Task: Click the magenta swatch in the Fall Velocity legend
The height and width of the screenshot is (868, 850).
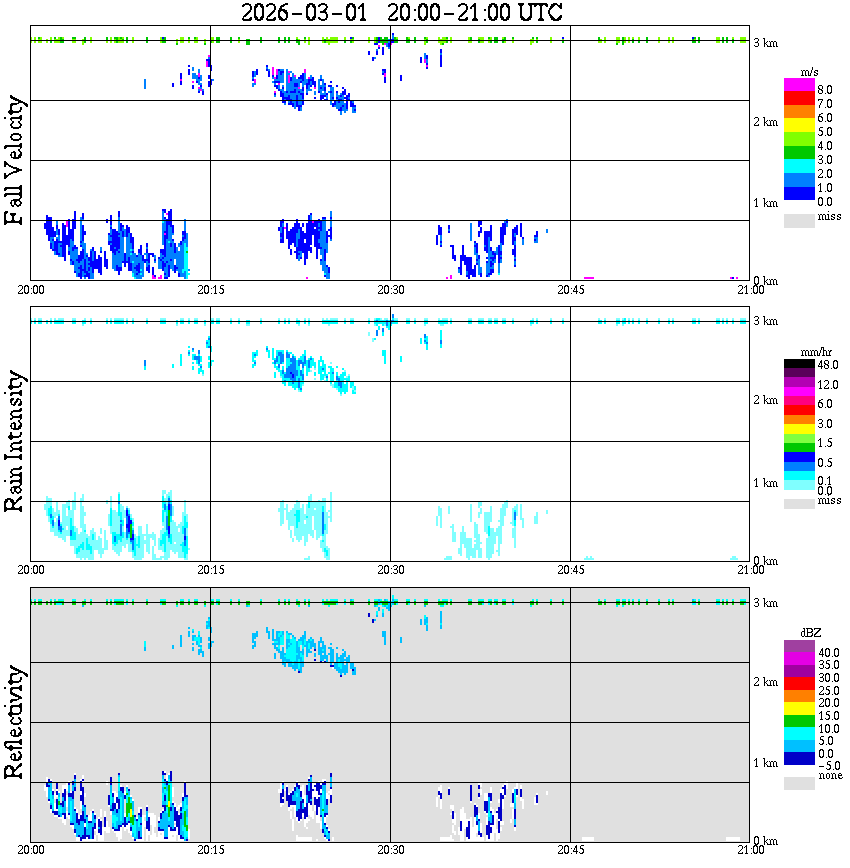Action: click(x=799, y=85)
